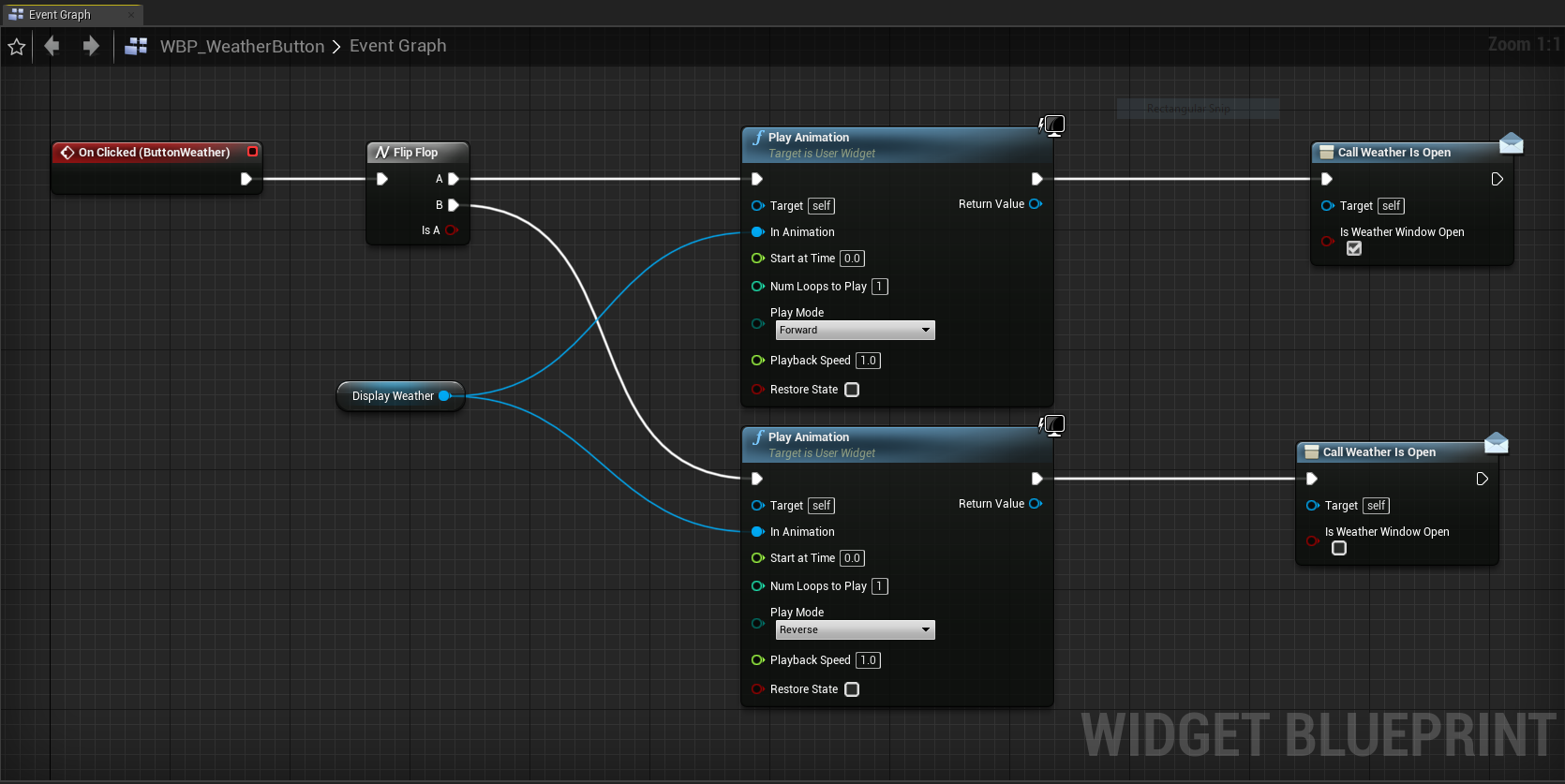The width and height of the screenshot is (1565, 784).
Task: Click Flip Flop exec input pin
Action: click(x=382, y=179)
